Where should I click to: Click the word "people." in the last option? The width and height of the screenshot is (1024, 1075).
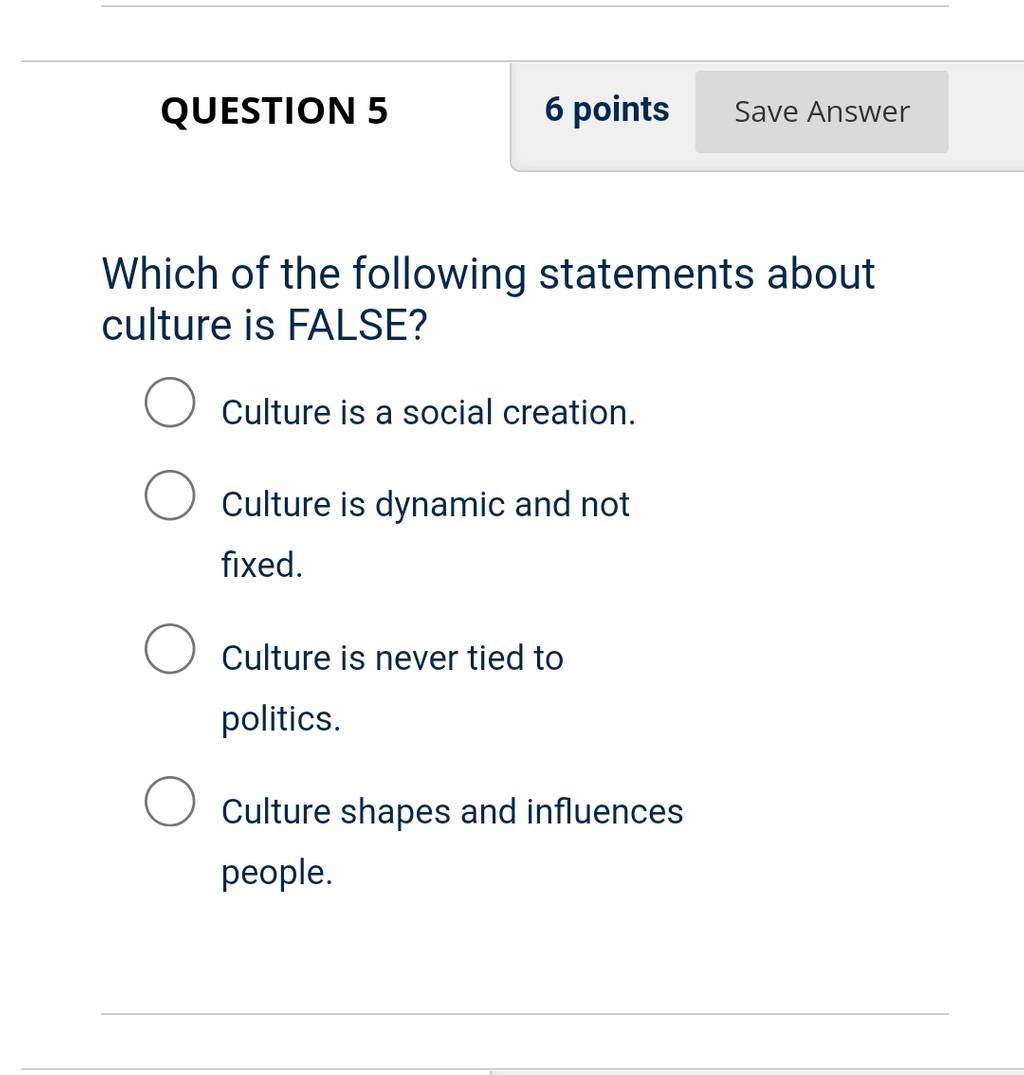point(277,873)
